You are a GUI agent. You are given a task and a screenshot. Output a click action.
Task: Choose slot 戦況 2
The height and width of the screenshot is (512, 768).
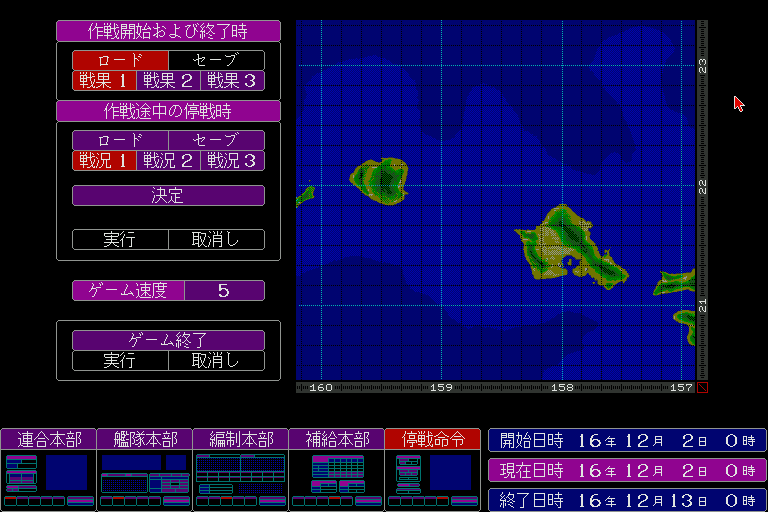[x=168, y=161]
